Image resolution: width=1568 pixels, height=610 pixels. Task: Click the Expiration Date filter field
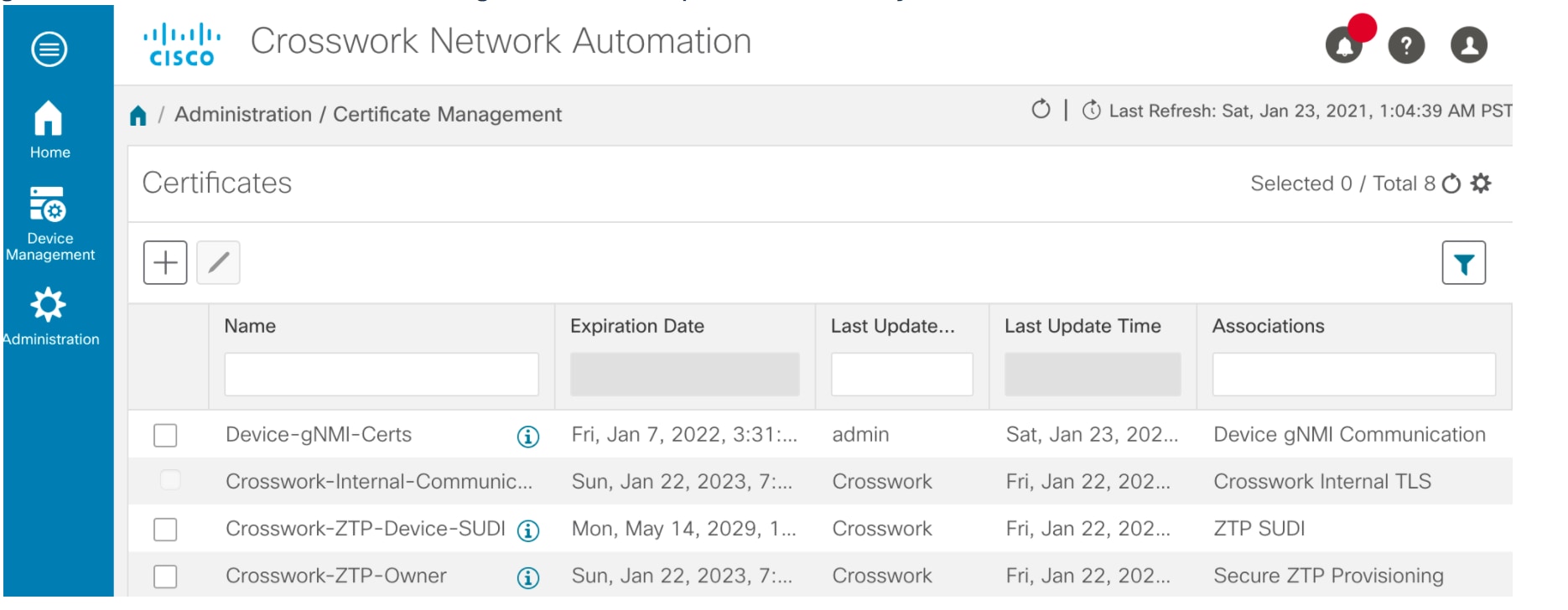(685, 374)
